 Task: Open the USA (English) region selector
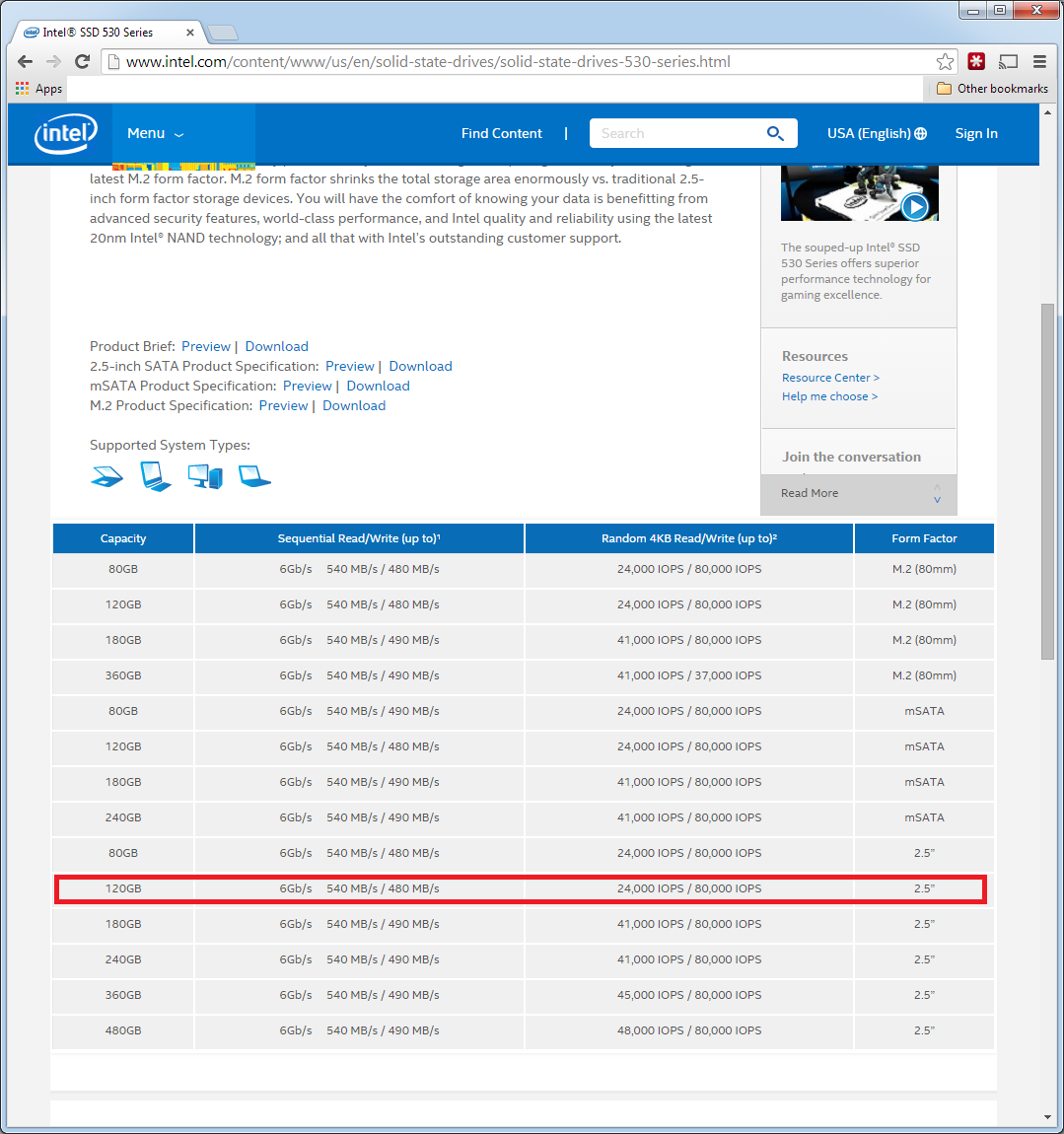877,134
